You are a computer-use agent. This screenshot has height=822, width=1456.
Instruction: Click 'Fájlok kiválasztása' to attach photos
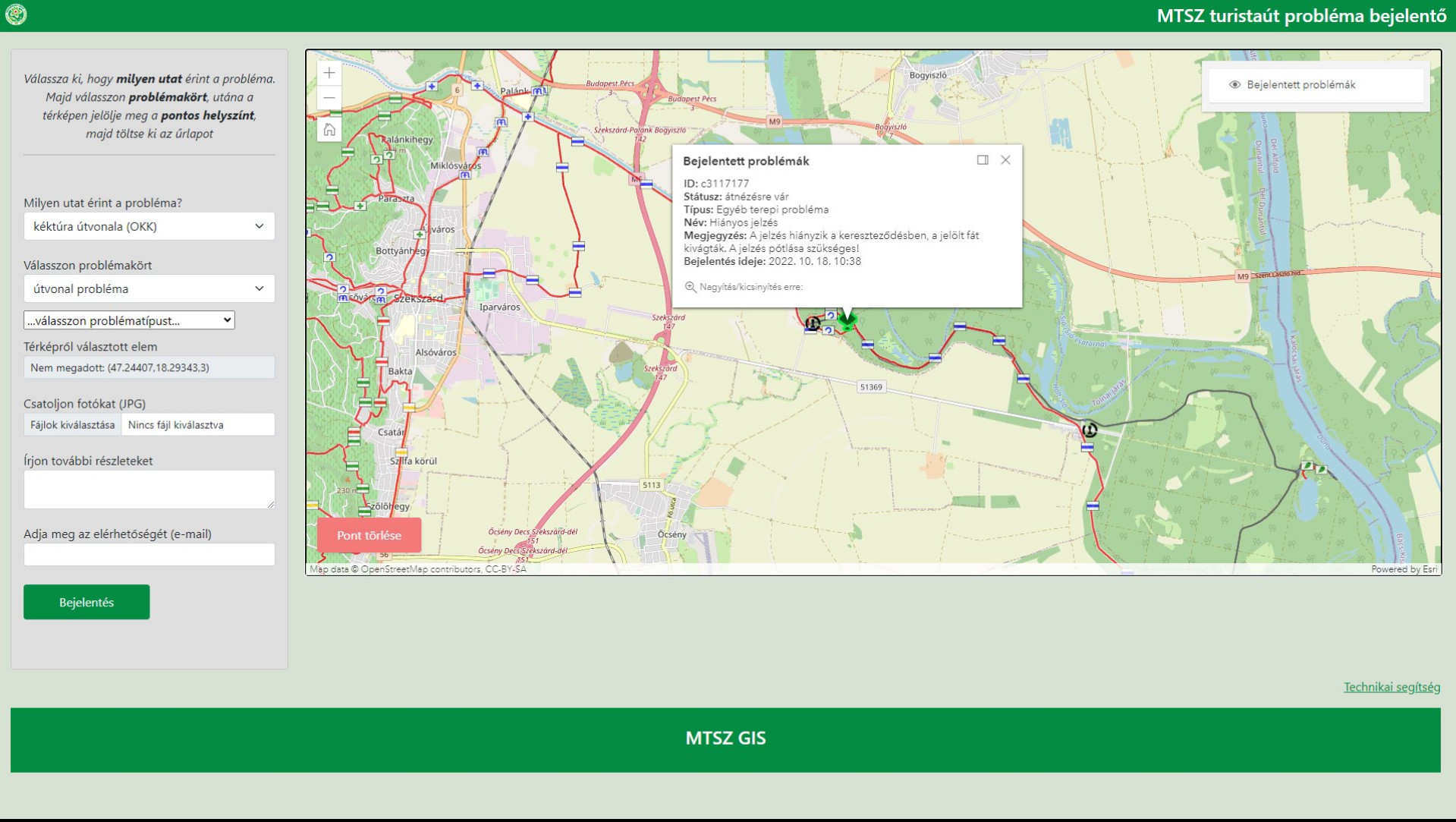[x=73, y=425]
